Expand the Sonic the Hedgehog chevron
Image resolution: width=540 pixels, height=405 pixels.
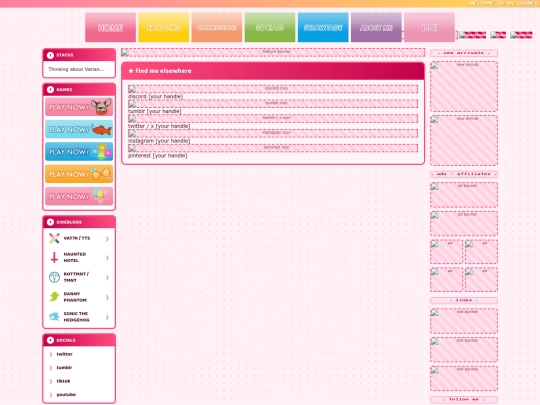coord(107,317)
